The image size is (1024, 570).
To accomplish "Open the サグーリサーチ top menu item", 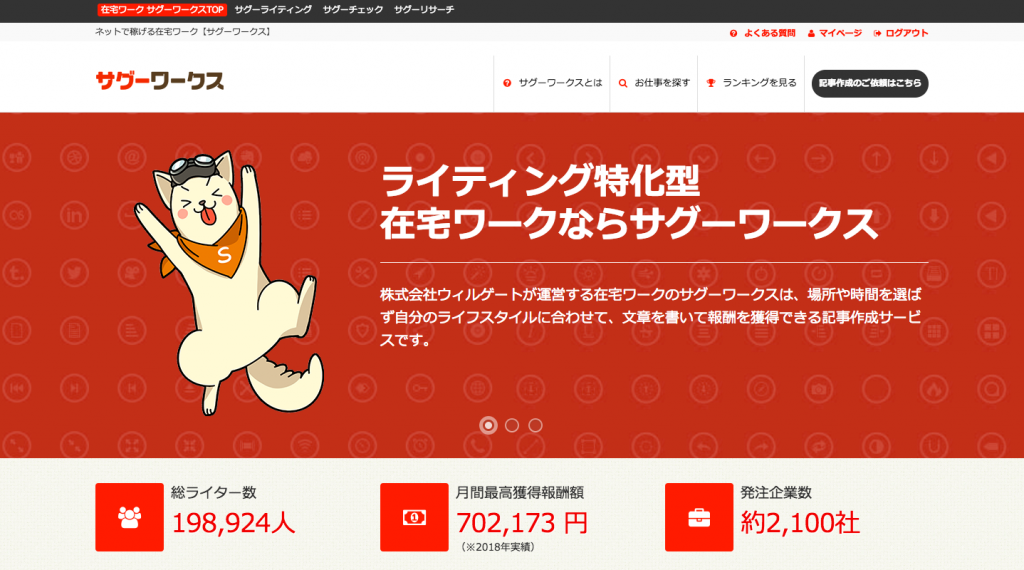I will [x=424, y=10].
